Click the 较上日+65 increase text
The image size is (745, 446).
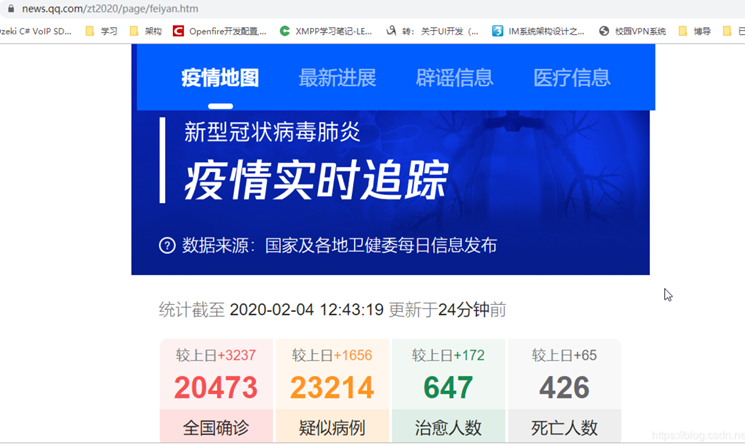click(564, 355)
